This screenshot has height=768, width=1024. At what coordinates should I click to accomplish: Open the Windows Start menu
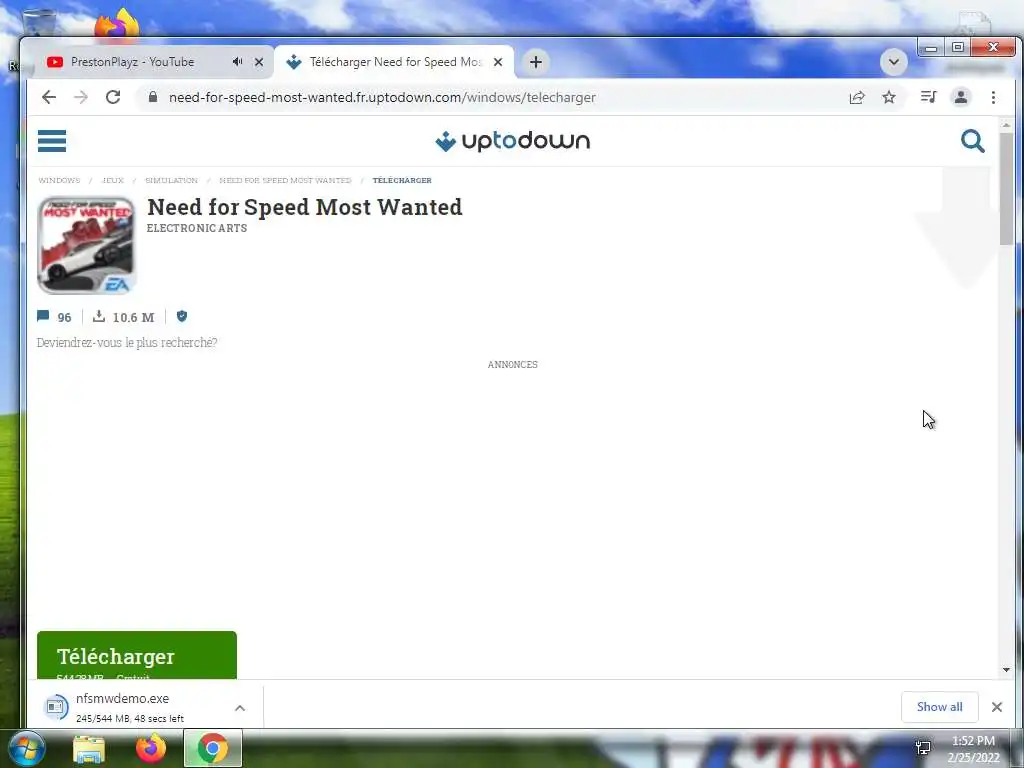click(27, 748)
